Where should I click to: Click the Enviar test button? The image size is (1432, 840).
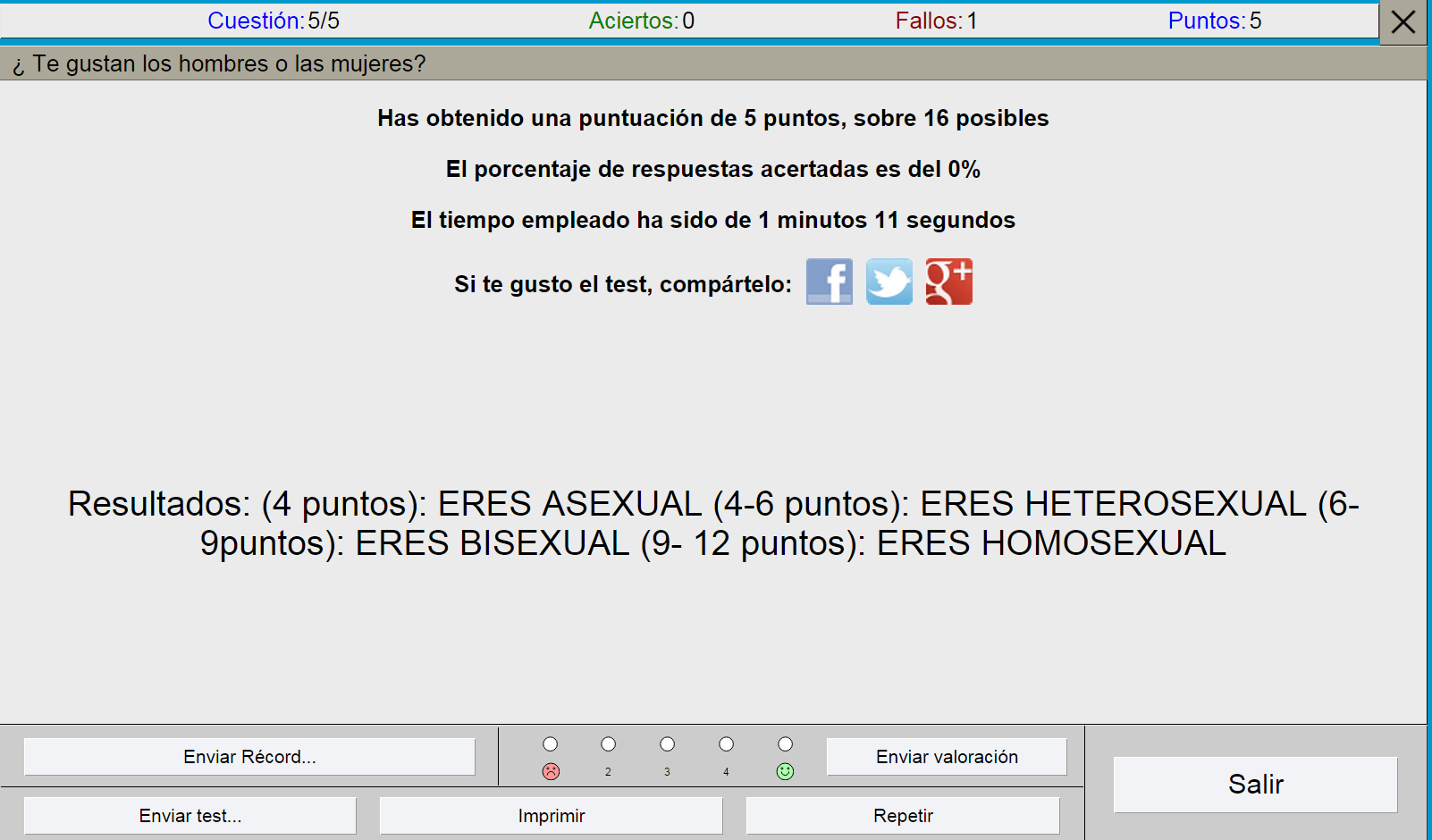coord(190,816)
